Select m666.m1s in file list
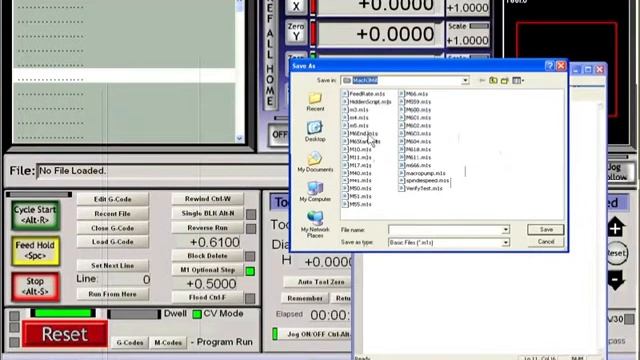The width and height of the screenshot is (640, 360). pos(415,165)
